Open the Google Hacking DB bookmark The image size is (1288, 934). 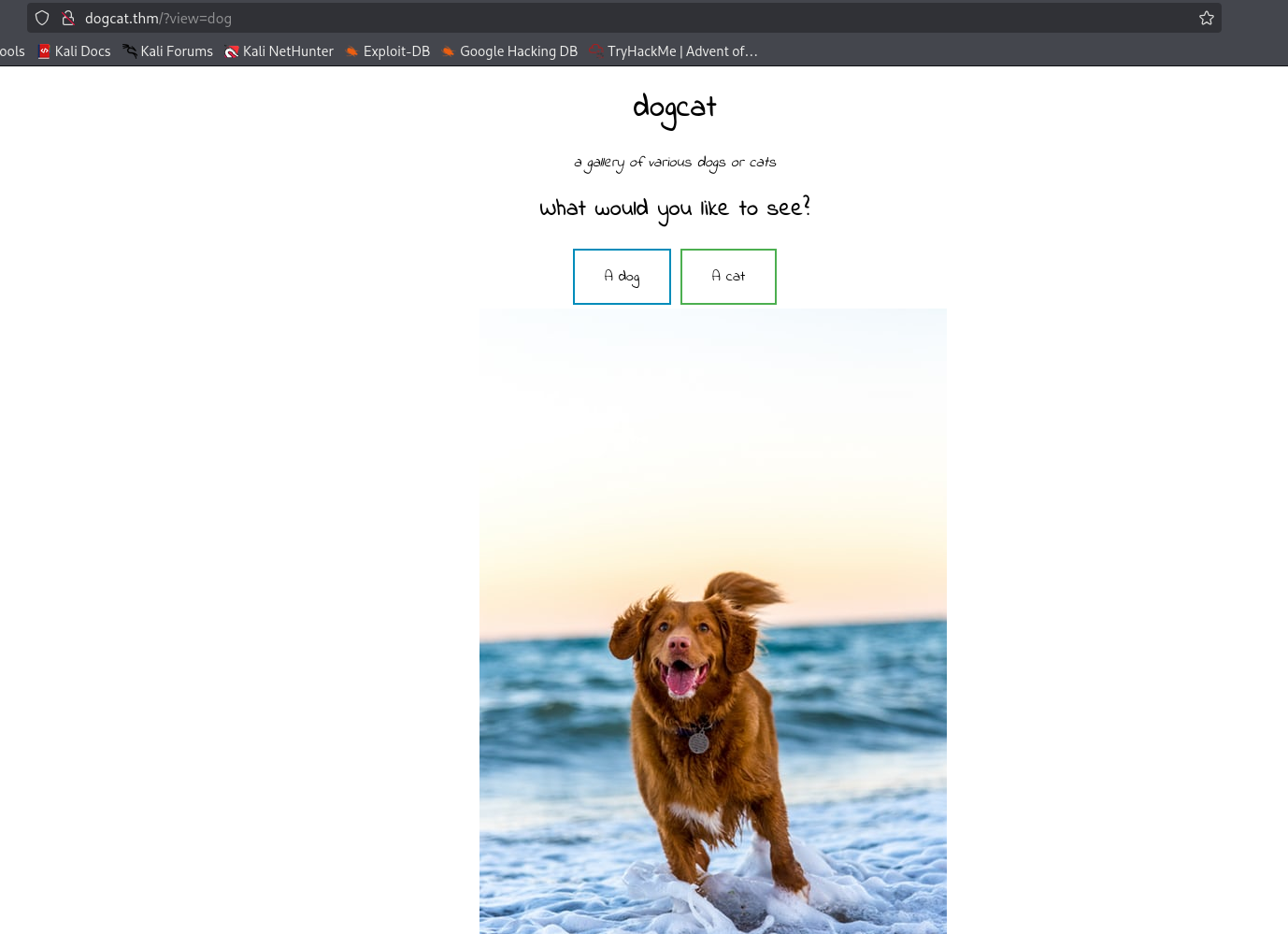pyautogui.click(x=520, y=51)
